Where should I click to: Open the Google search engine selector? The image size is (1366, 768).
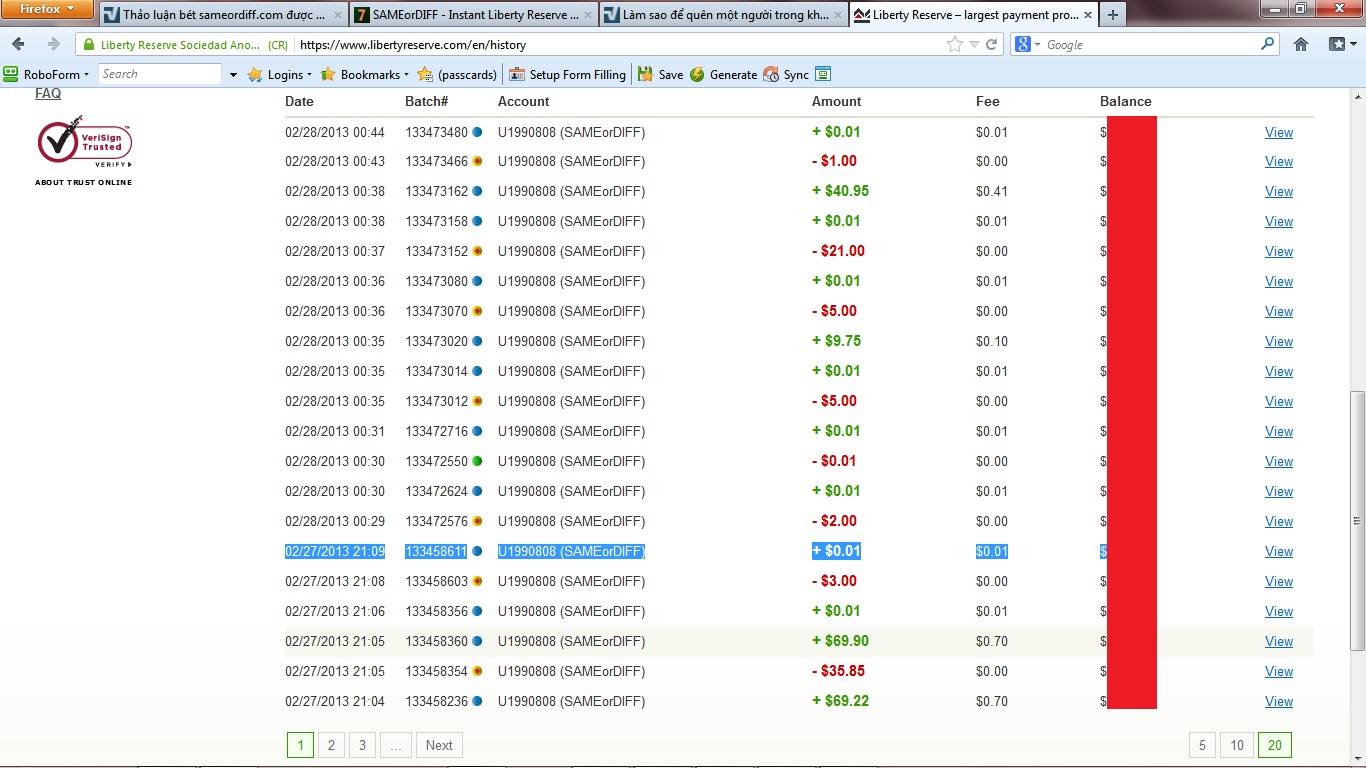pos(1027,44)
